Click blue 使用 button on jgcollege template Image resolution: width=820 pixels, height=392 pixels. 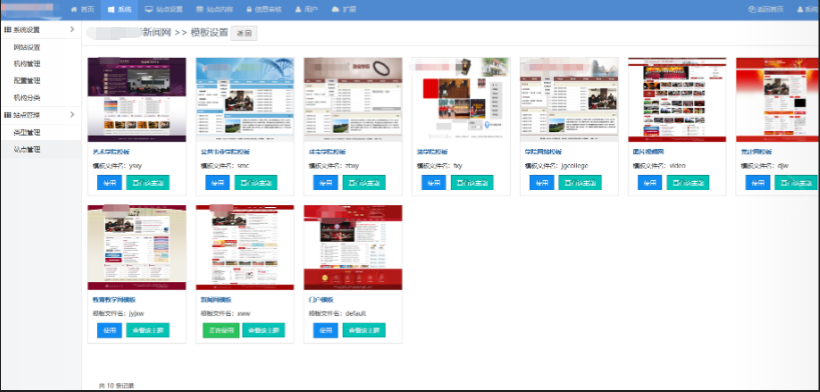pos(542,182)
